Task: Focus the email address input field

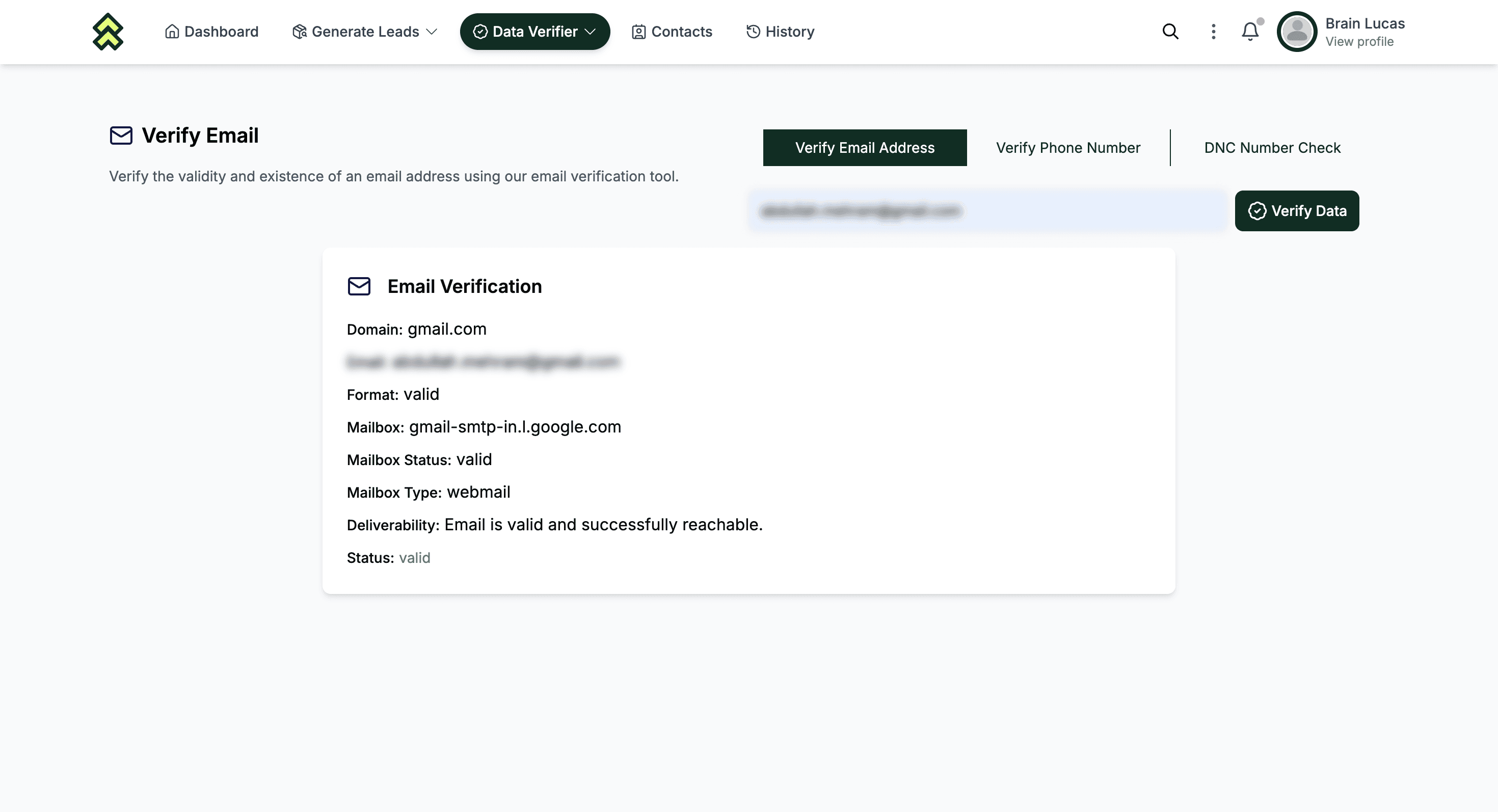Action: tap(987, 211)
